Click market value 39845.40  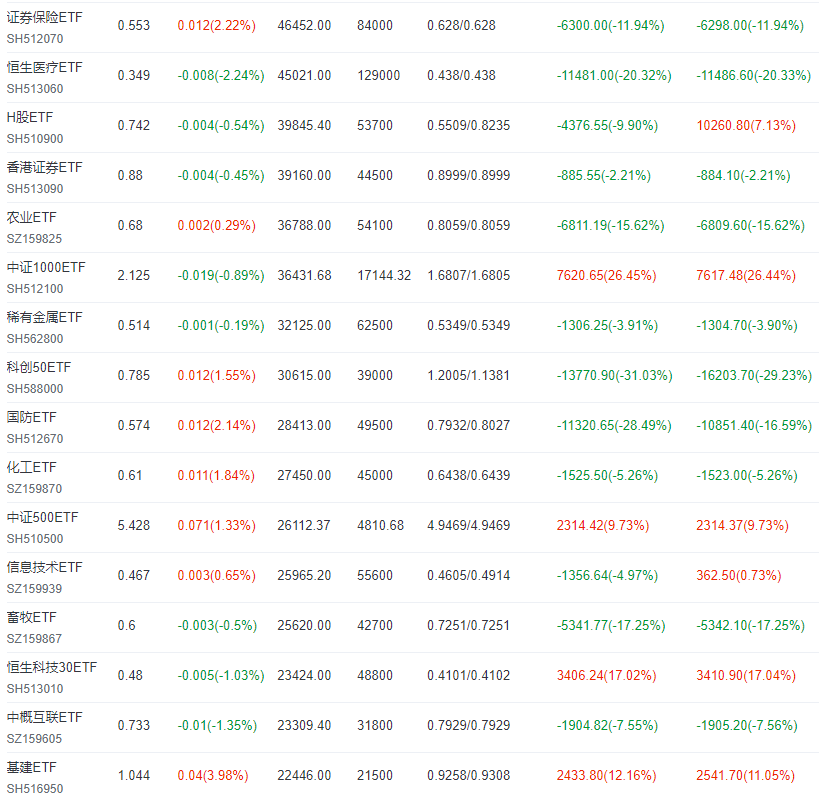click(x=304, y=126)
